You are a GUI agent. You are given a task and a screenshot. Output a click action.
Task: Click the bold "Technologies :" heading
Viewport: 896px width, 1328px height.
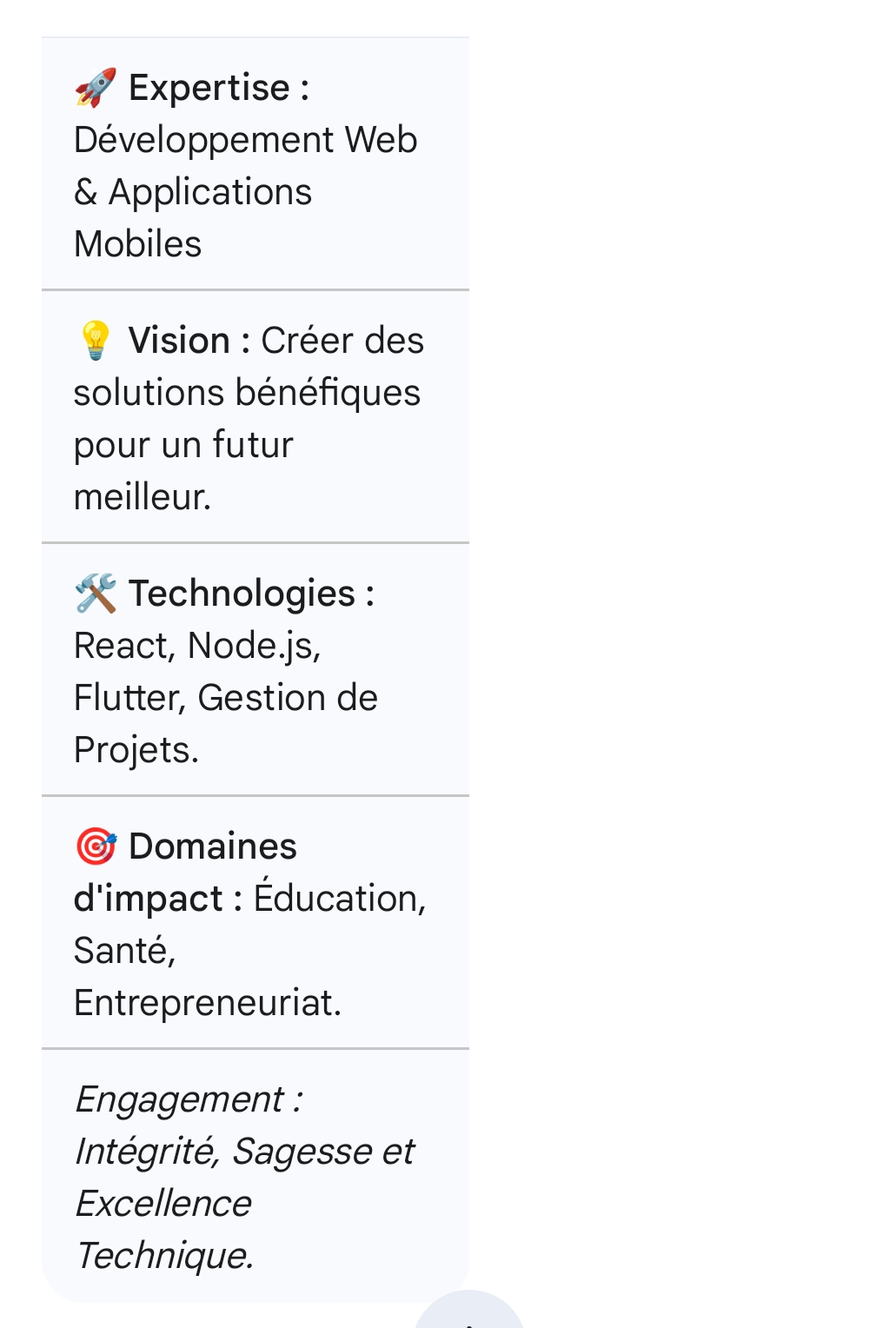pos(251,594)
